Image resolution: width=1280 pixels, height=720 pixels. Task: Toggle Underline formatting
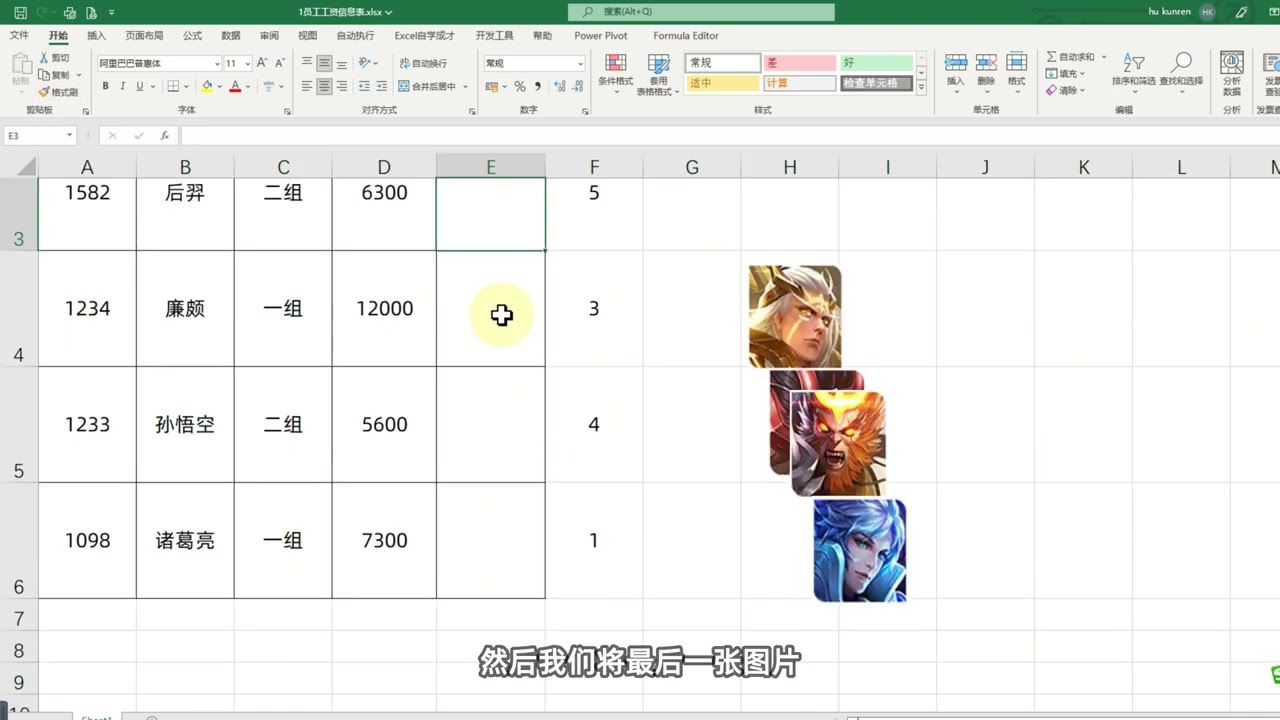click(141, 87)
